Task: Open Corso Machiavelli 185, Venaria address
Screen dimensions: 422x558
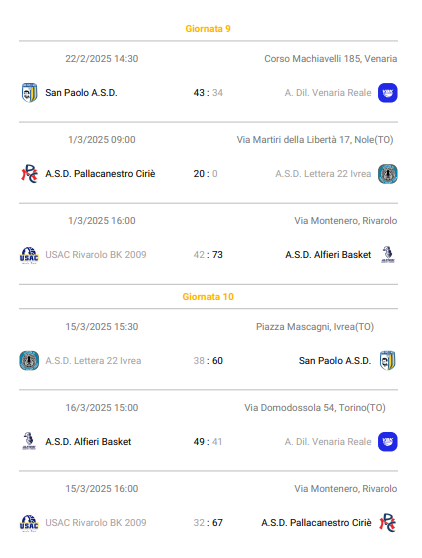Action: click(331, 59)
